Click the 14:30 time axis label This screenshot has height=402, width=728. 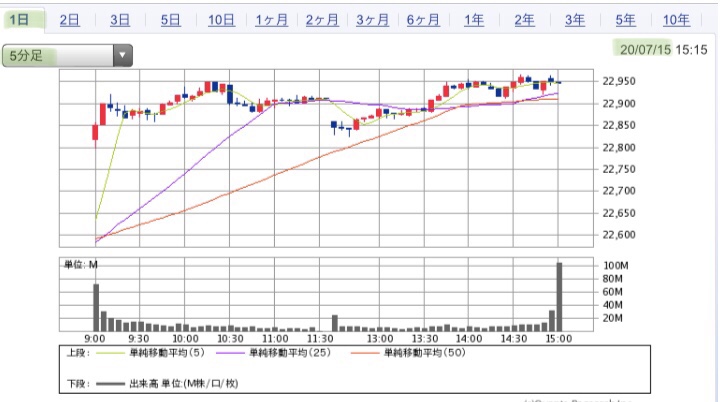(x=514, y=339)
